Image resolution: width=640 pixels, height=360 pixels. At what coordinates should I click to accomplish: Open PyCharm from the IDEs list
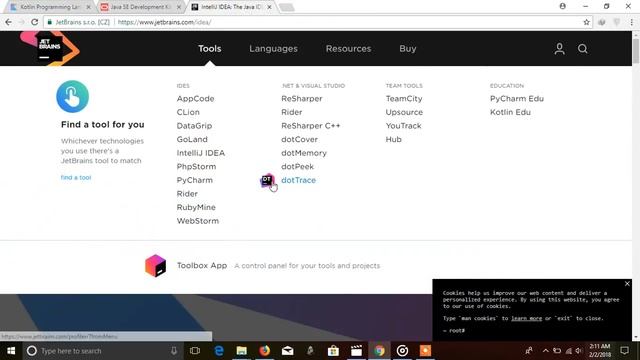[195, 180]
